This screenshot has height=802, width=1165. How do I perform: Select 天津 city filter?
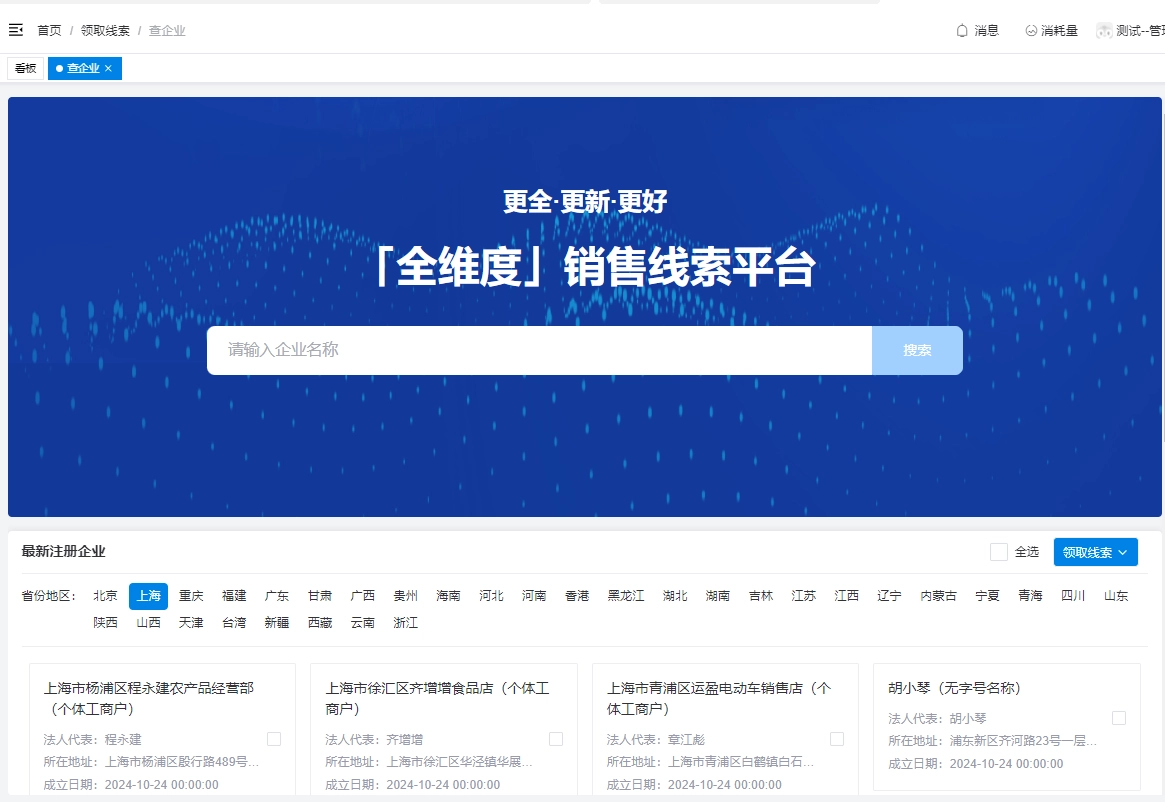[191, 623]
